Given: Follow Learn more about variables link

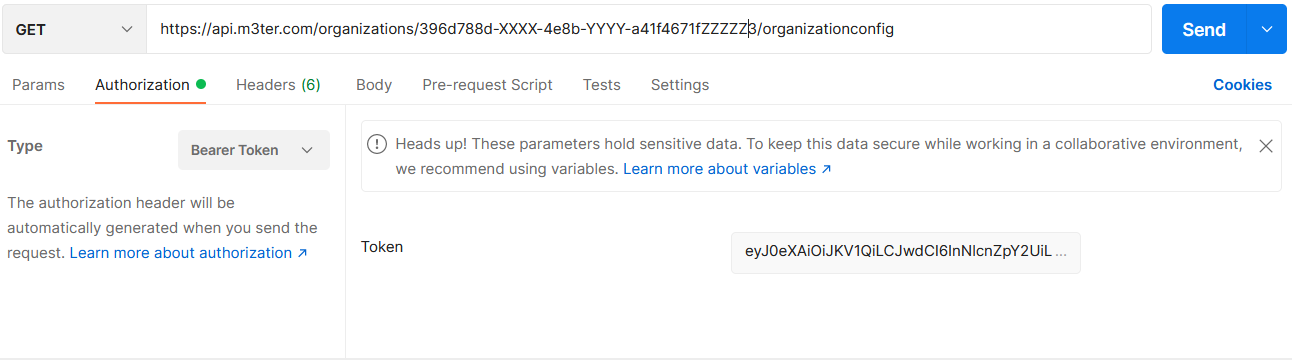Looking at the screenshot, I should click(720, 169).
